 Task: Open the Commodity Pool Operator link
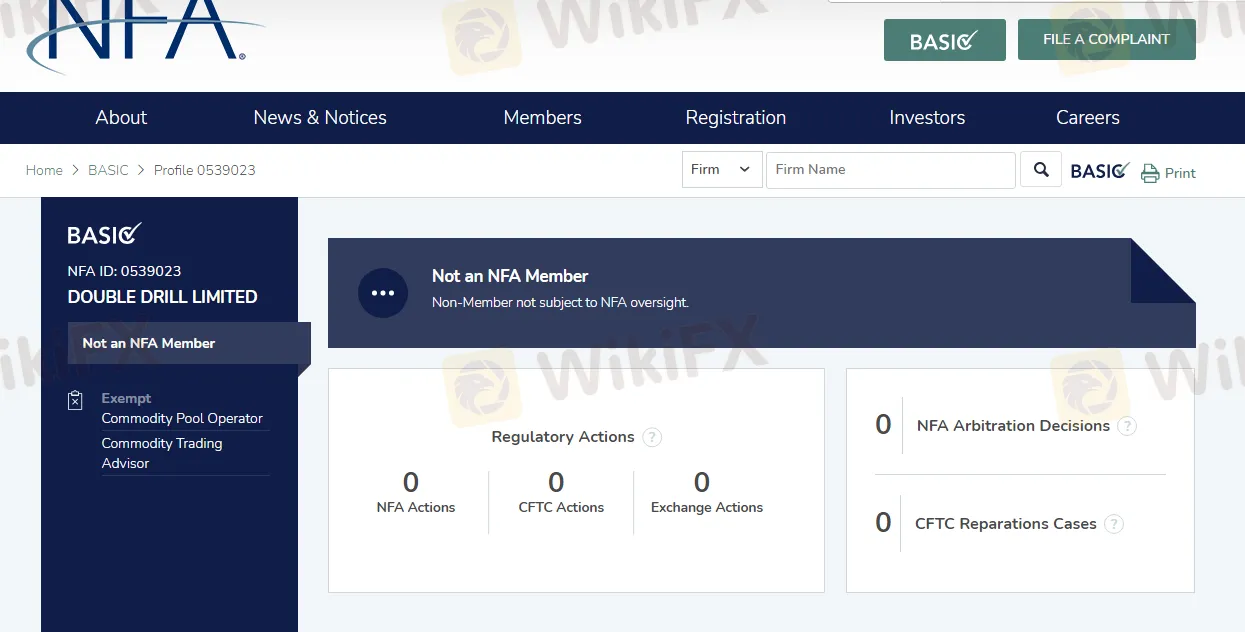[182, 418]
